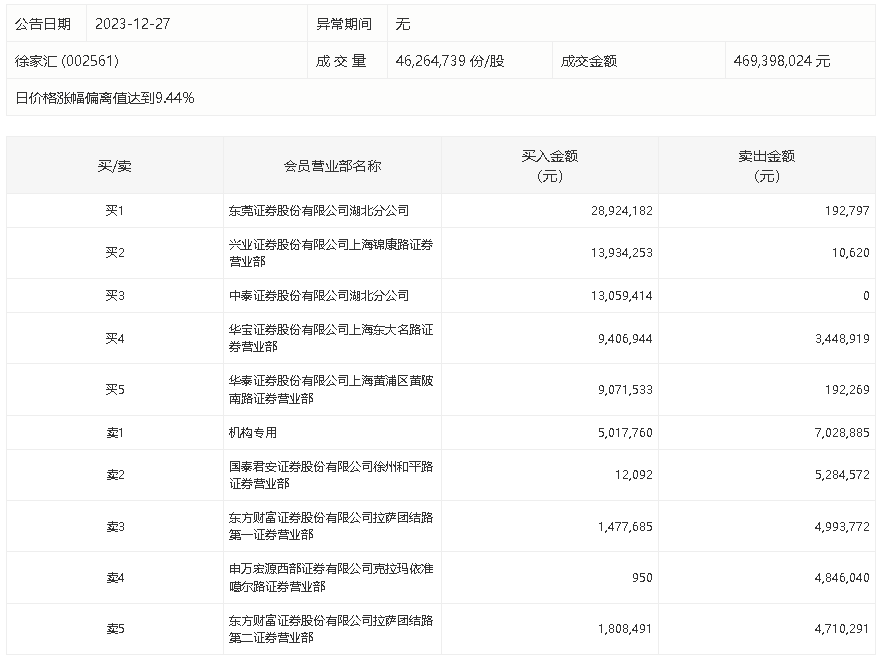
Task: Click the 买/卖 column header
Action: point(115,166)
